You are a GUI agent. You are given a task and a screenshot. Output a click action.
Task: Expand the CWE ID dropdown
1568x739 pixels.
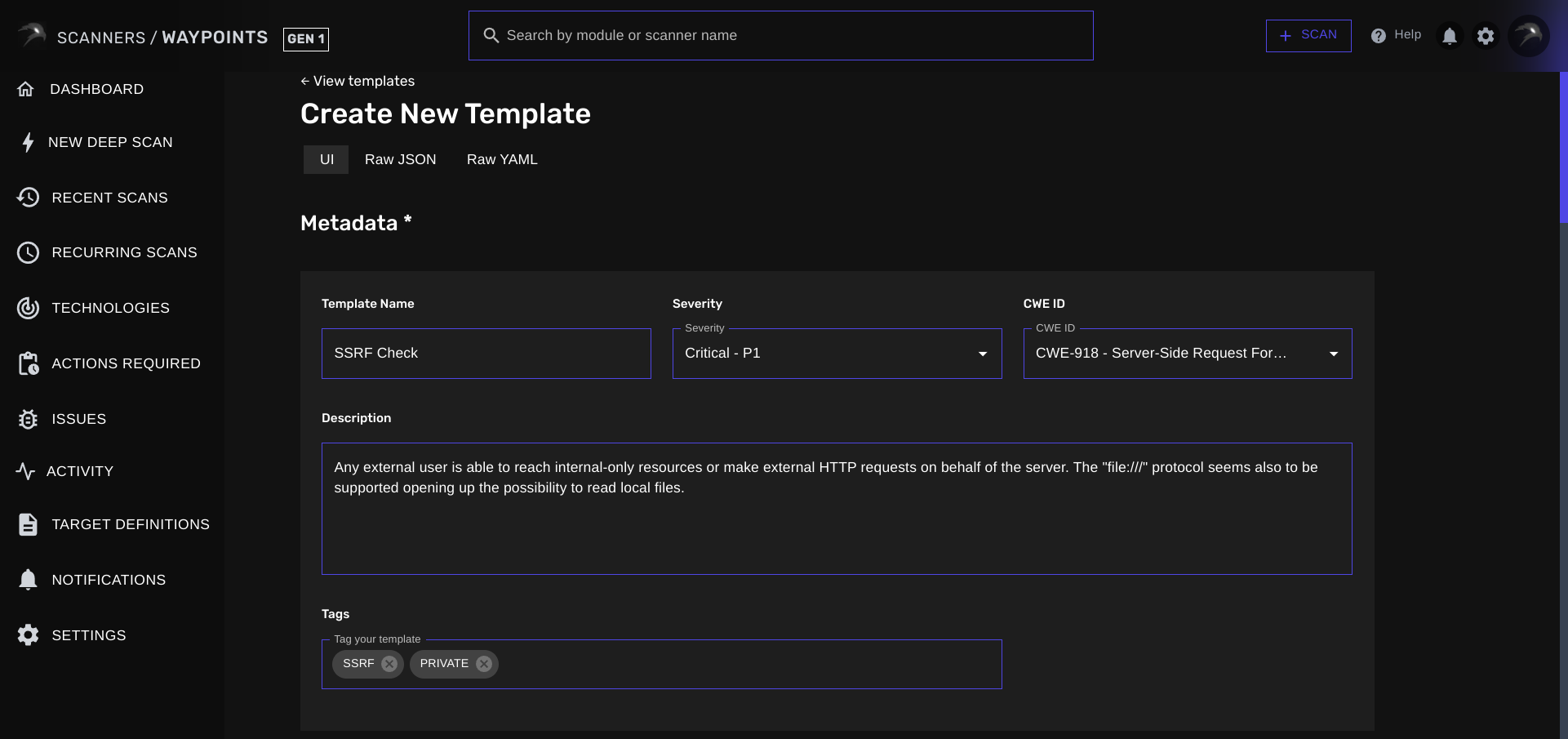tap(1334, 353)
